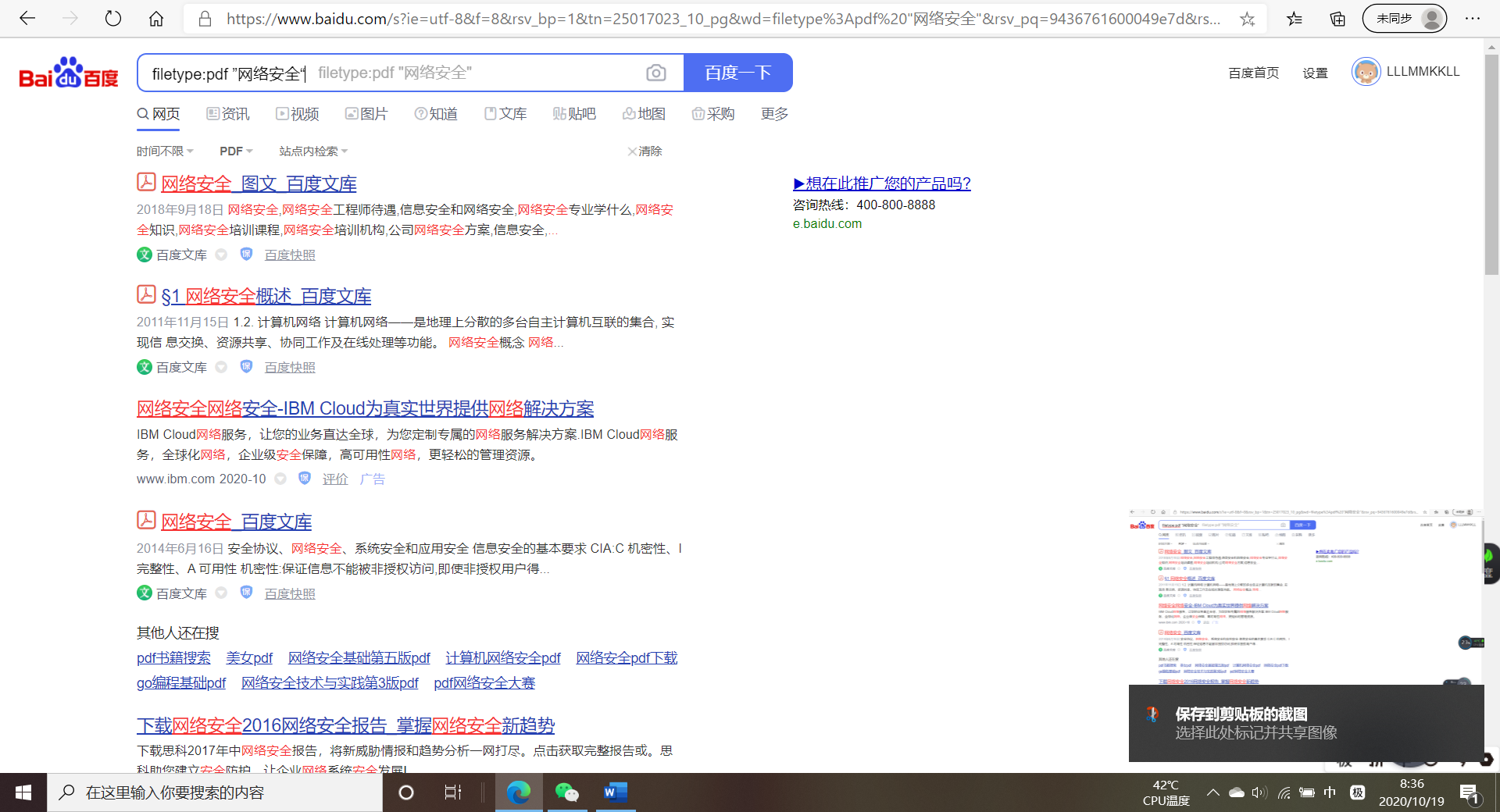Open related search 计算机网络安全pdf
This screenshot has width=1500, height=812.
(503, 658)
